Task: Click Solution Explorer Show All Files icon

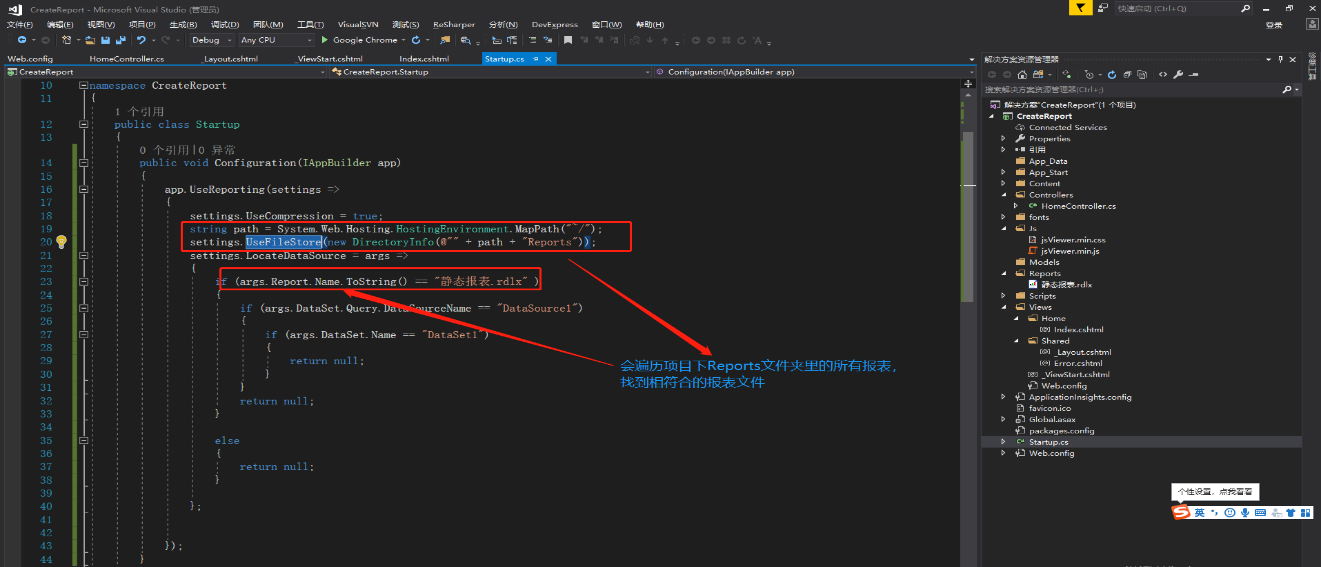Action: coord(1142,74)
